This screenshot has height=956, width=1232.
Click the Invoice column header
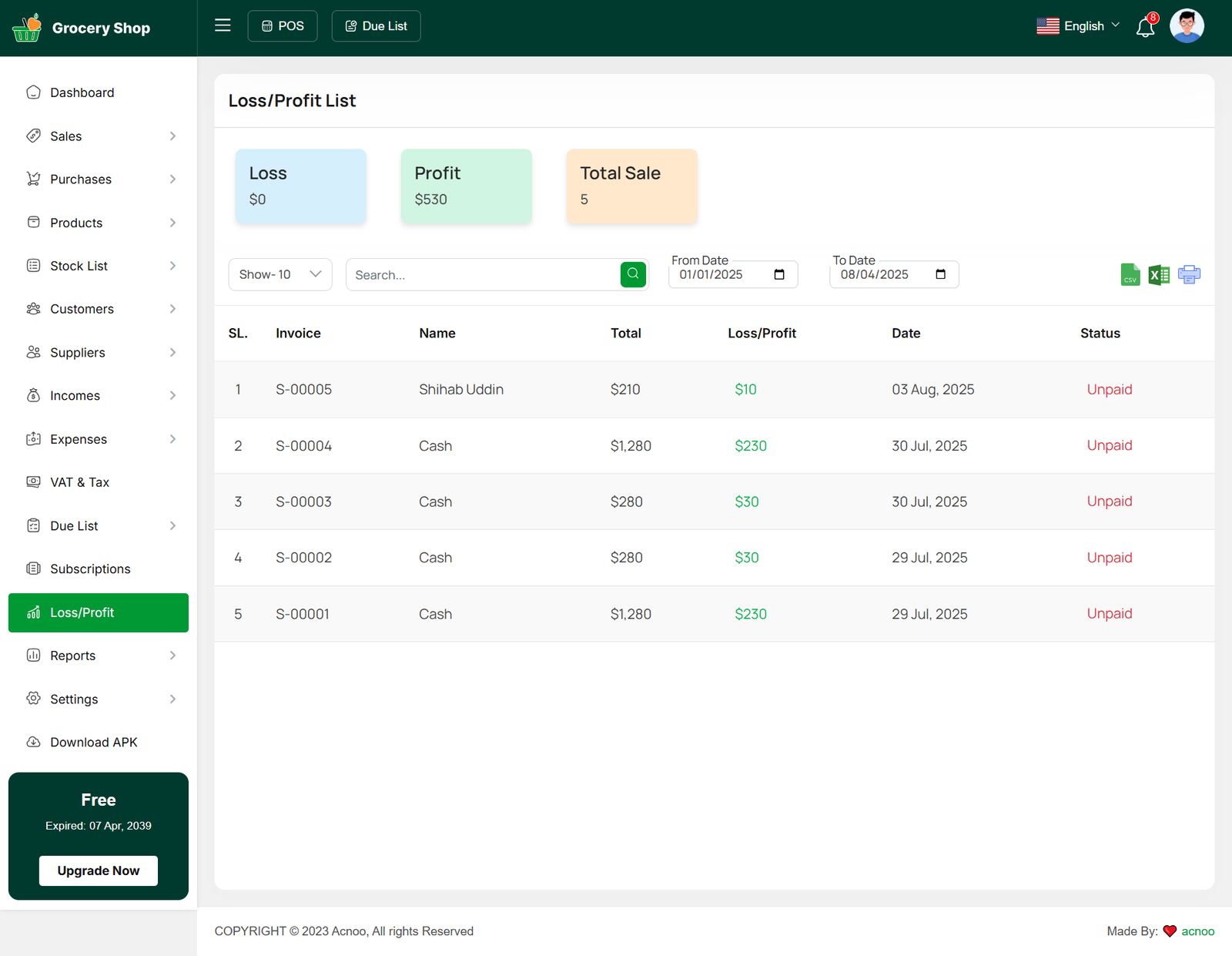(298, 333)
